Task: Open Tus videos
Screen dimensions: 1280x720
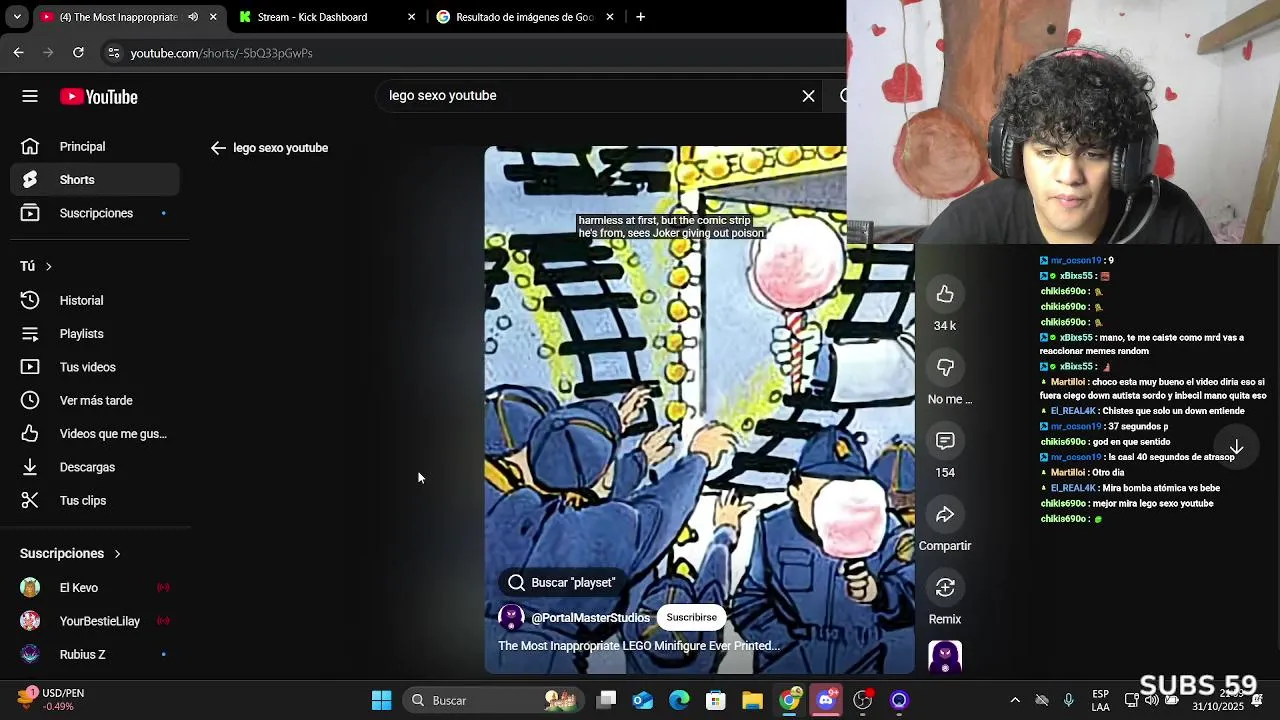Action: [x=95, y=367]
